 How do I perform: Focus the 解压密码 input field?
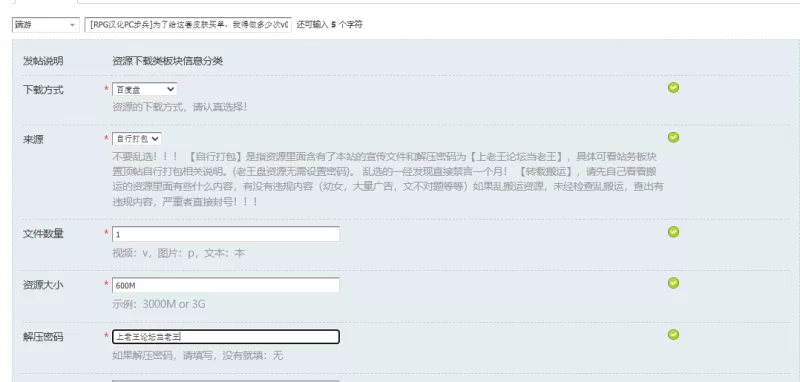[226, 337]
